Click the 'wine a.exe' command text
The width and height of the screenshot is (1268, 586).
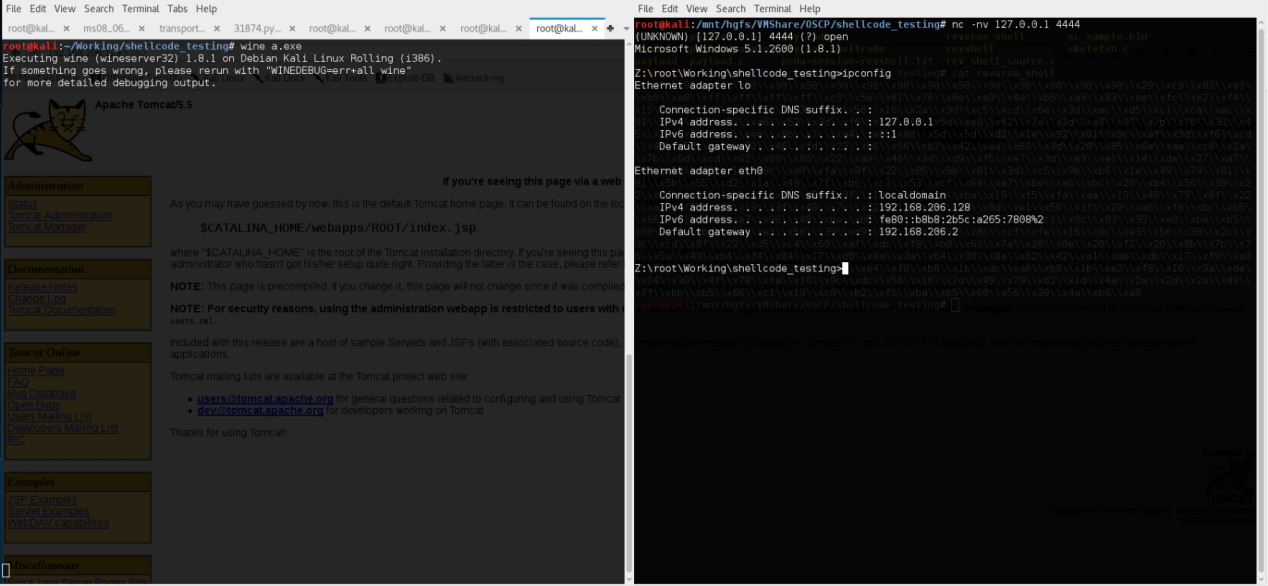(269, 46)
